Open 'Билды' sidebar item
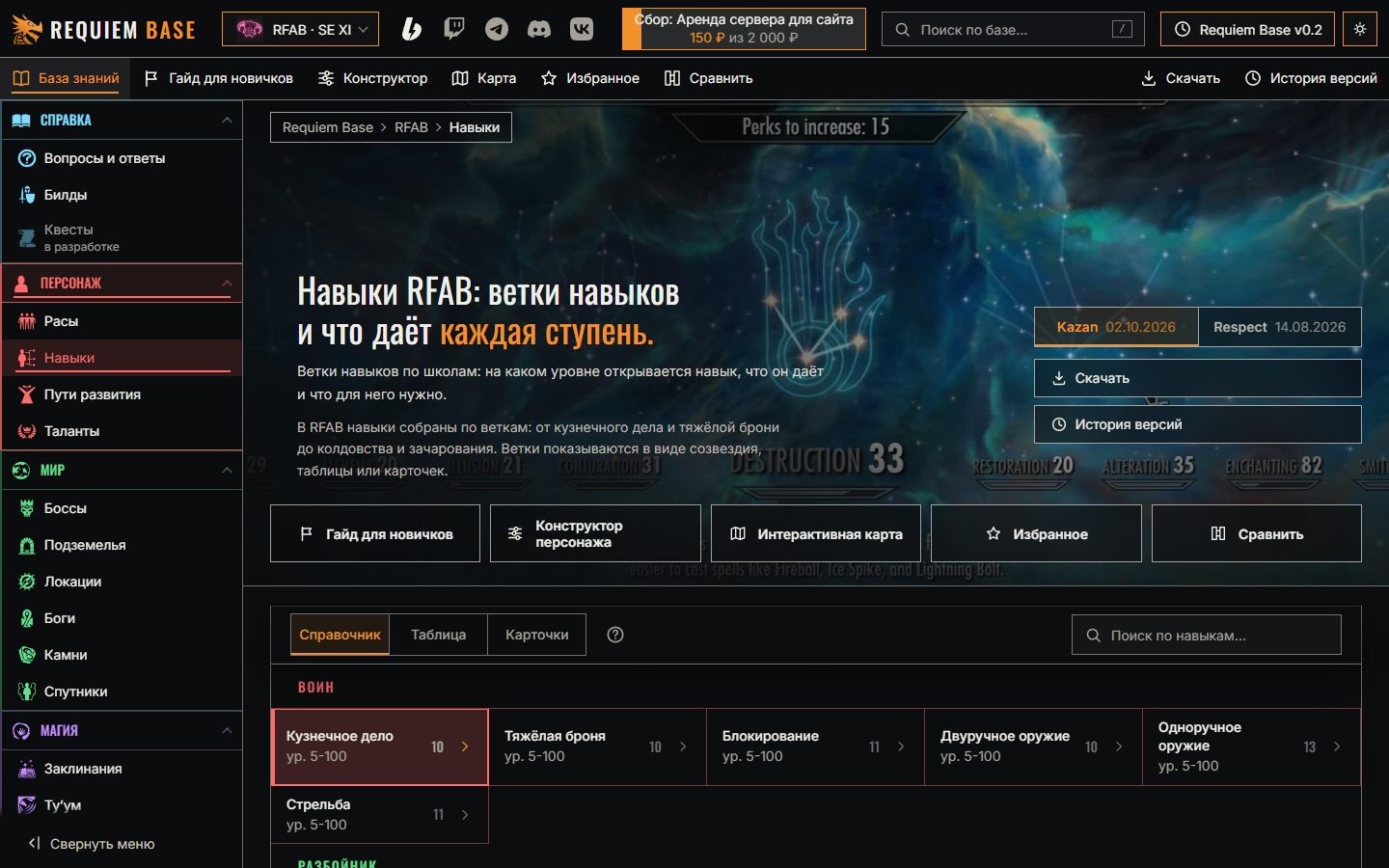This screenshot has height=868, width=1389. click(122, 195)
